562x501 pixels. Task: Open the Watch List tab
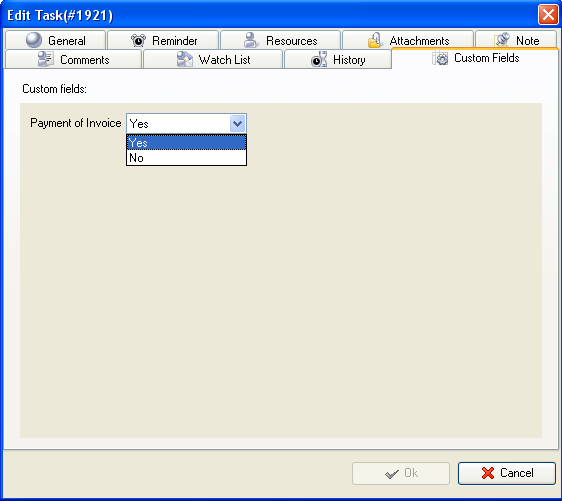pyautogui.click(x=213, y=59)
